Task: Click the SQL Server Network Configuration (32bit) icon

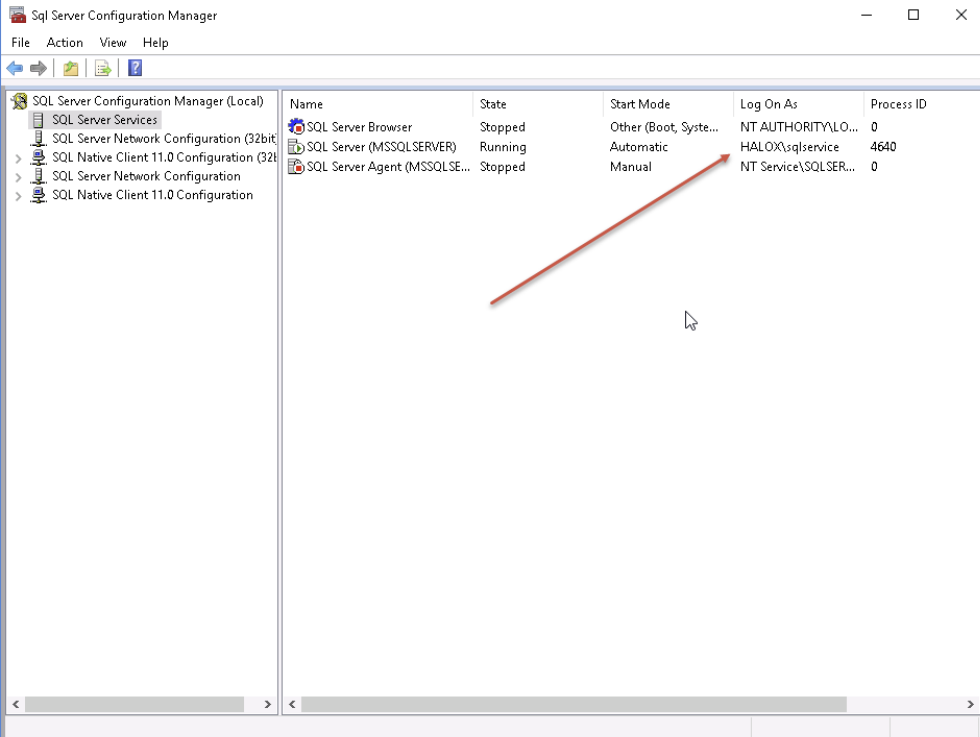Action: coord(39,138)
